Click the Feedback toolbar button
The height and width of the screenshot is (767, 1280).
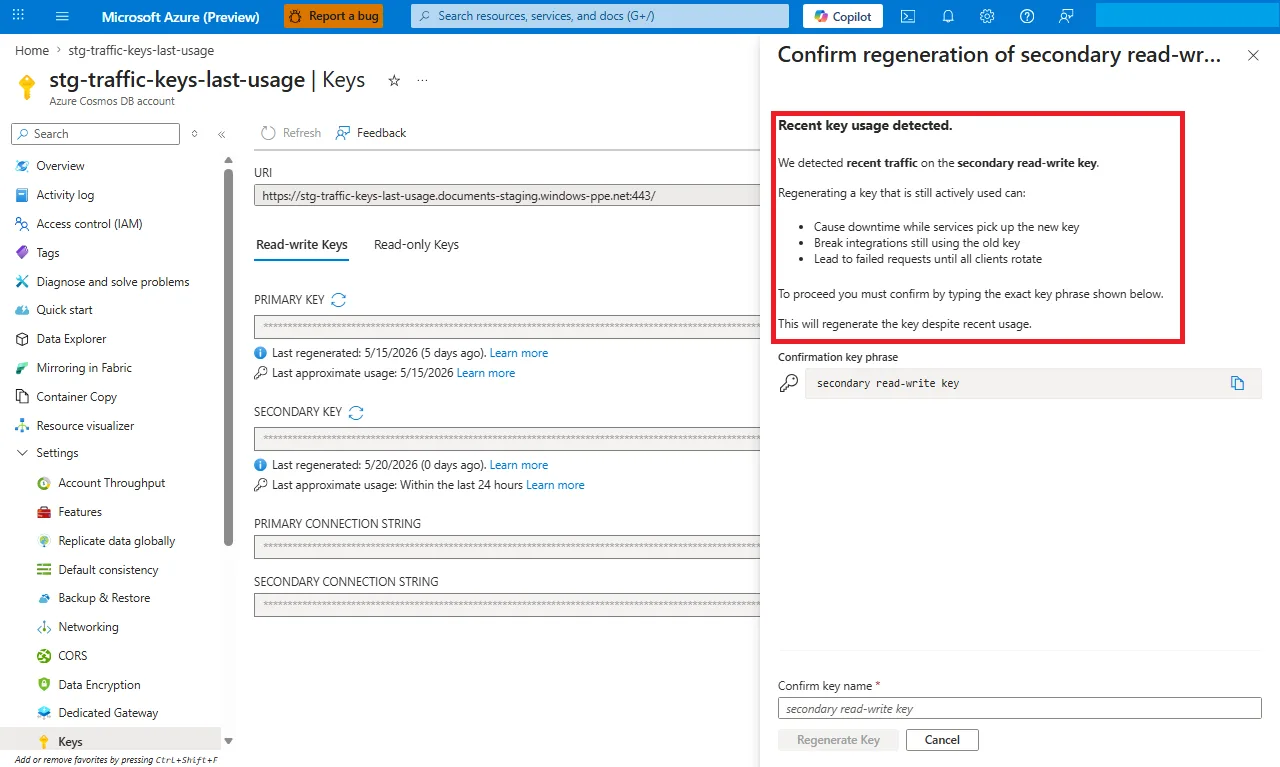[x=371, y=133]
